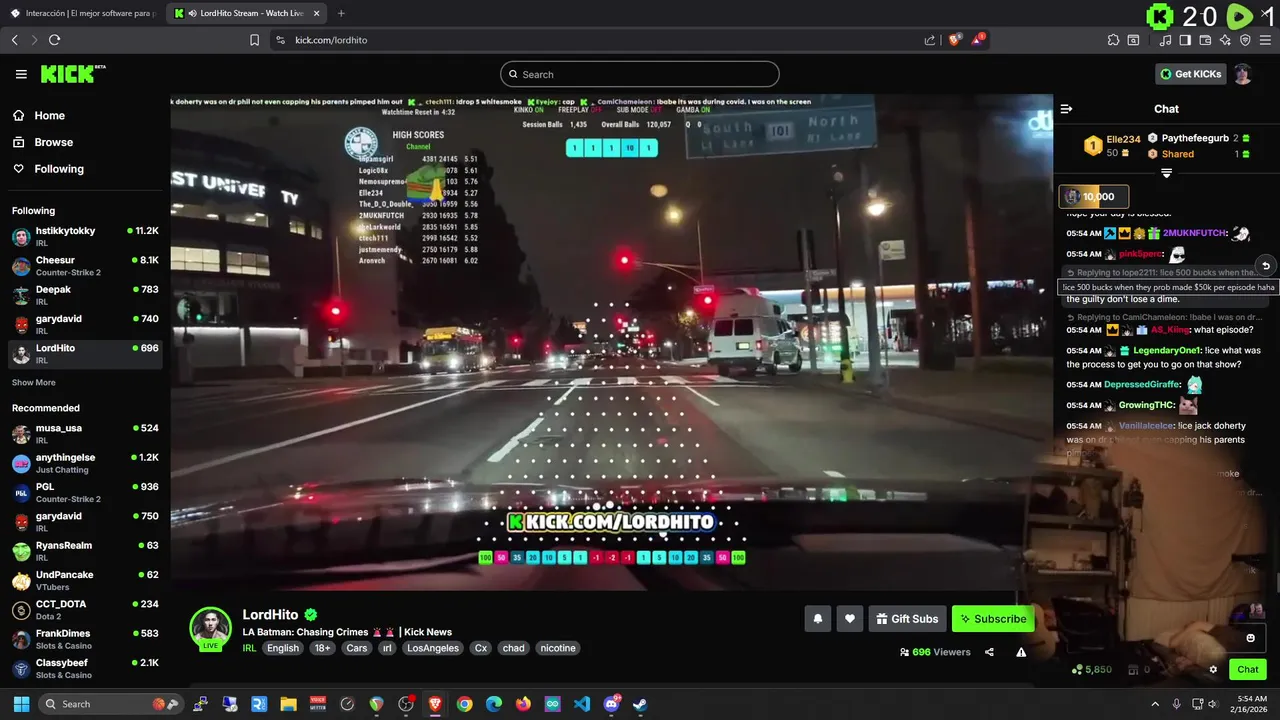
Task: Click the Kick logo
Action: [x=72, y=74]
